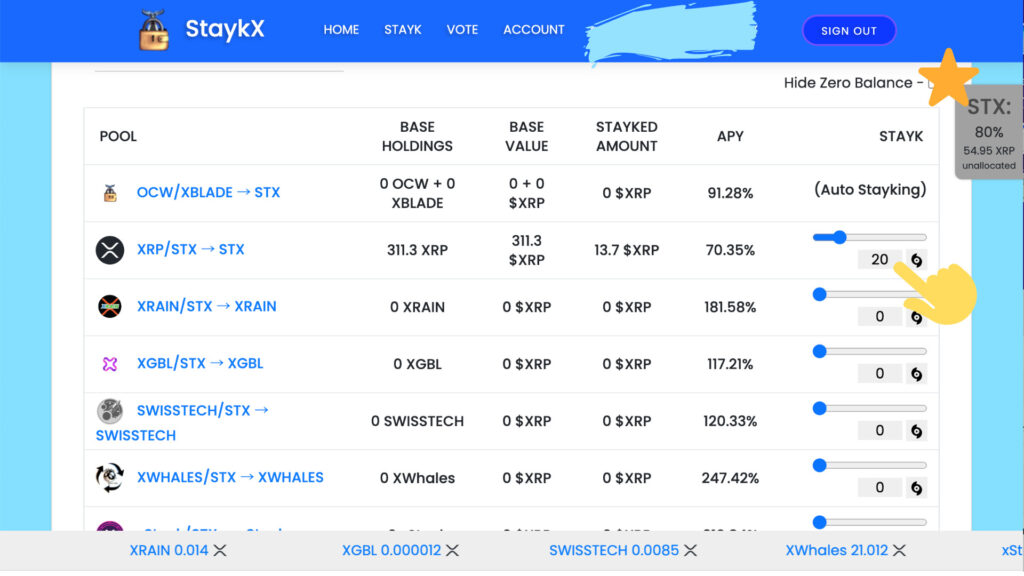Click the X symbol beside XWhales 21.012
Viewport: 1024px width, 576px height.
click(899, 551)
